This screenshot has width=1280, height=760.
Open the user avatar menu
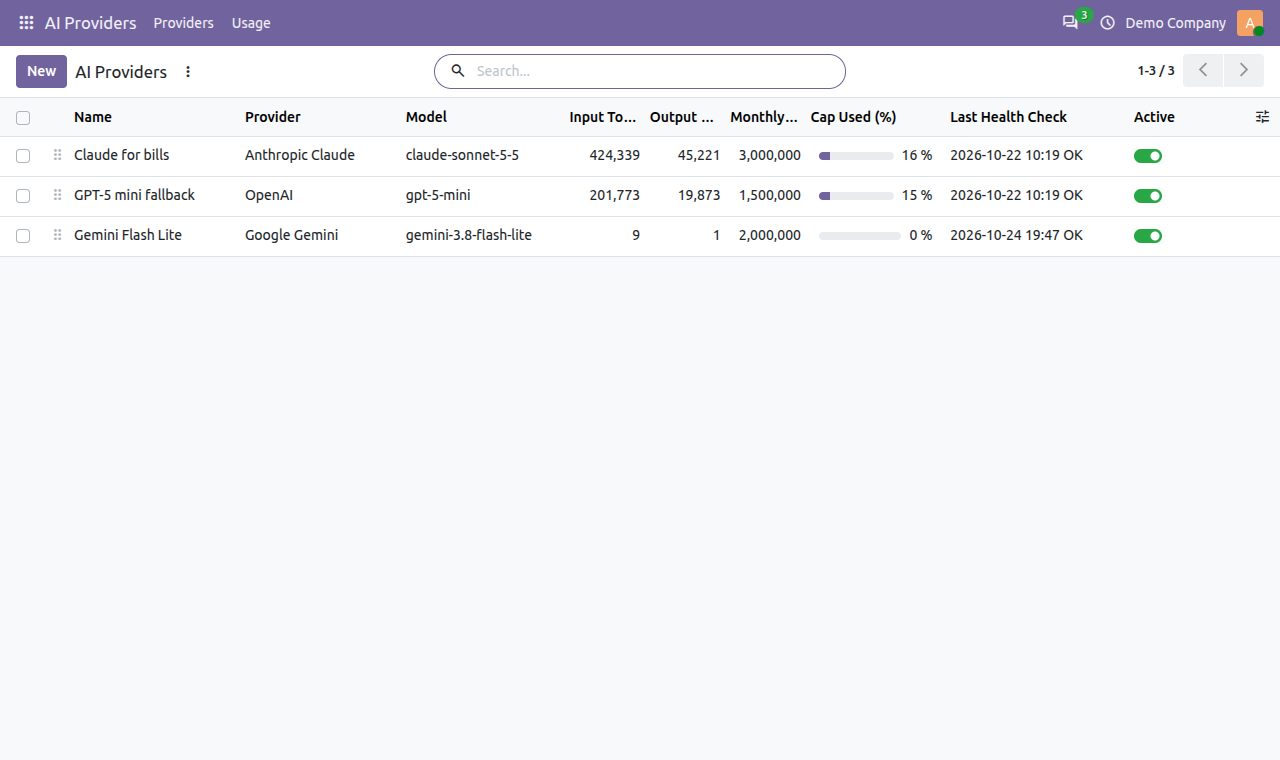click(x=1250, y=23)
